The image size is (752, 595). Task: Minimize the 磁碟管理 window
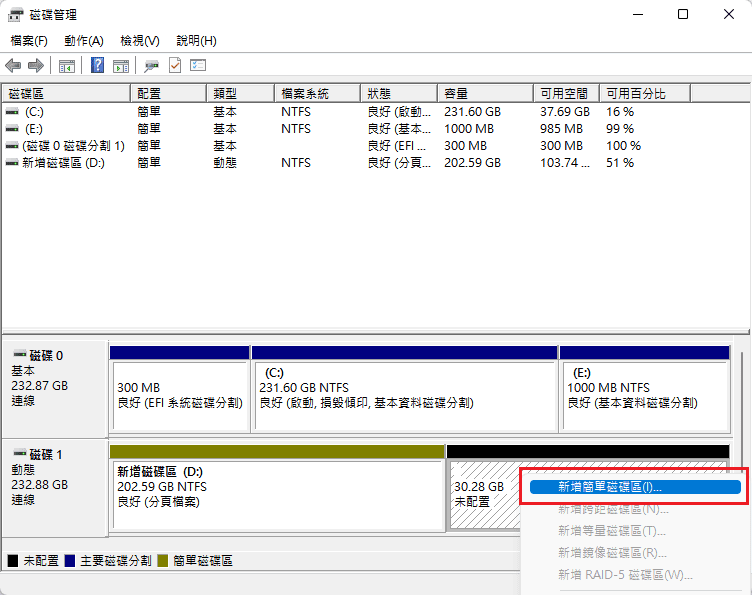click(x=638, y=14)
